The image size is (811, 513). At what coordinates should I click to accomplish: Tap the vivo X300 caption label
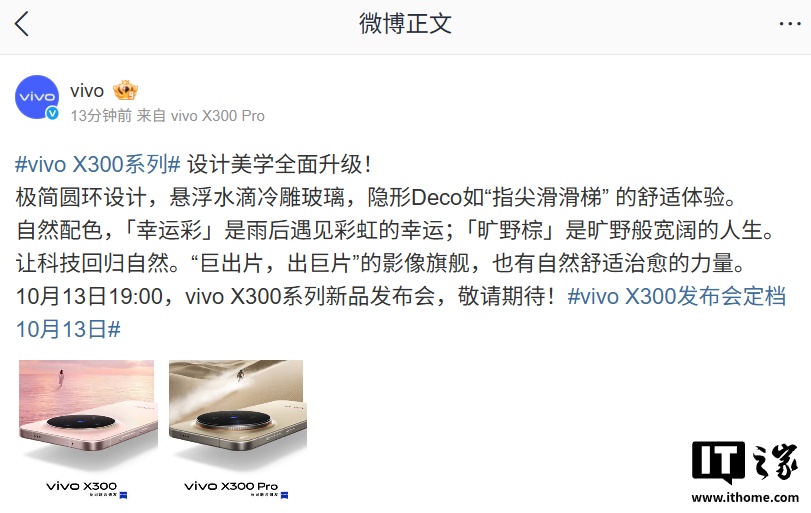tap(81, 486)
